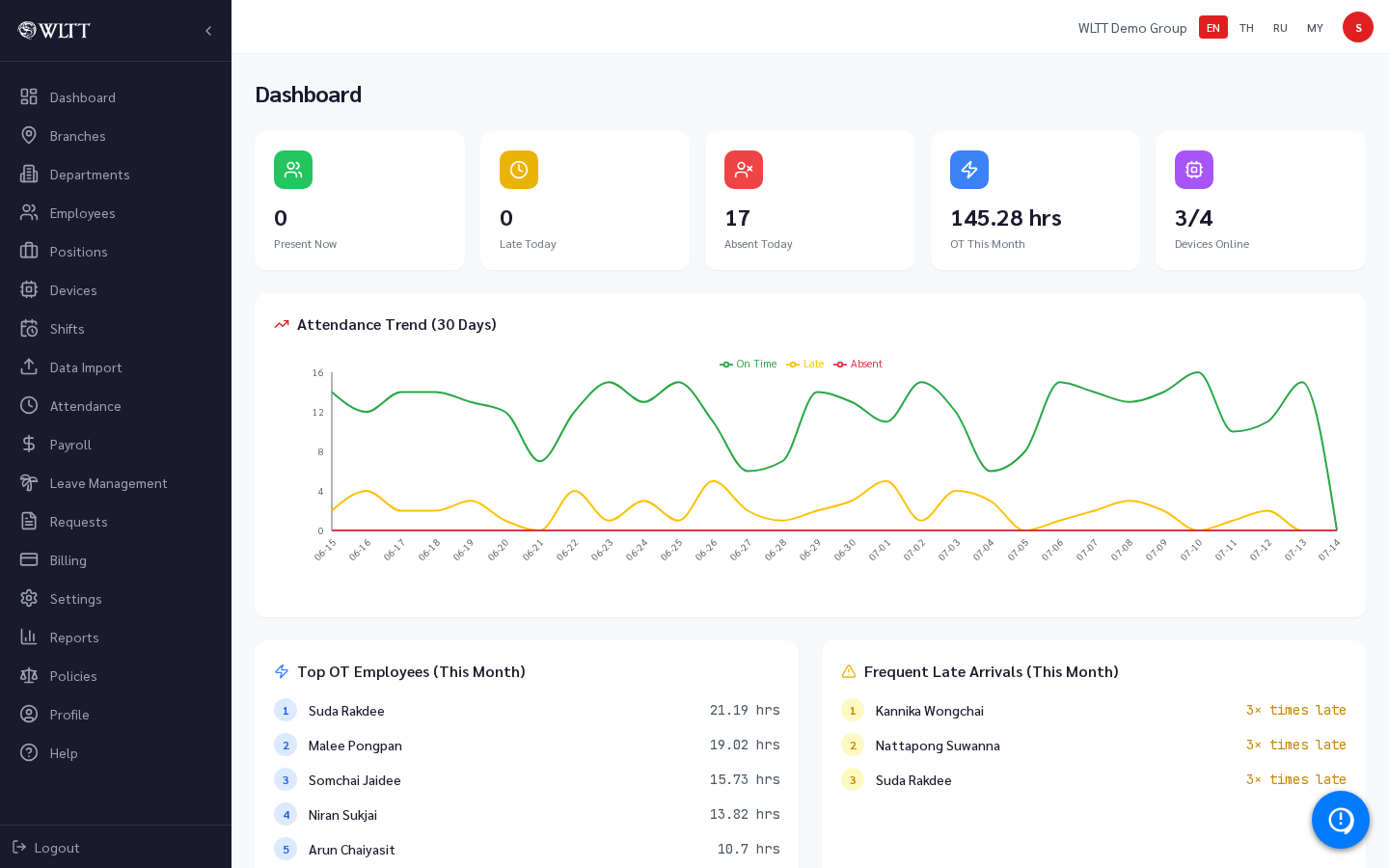Viewport: 1389px width, 868px height.
Task: Open Payroll section
Action: [x=116, y=444]
